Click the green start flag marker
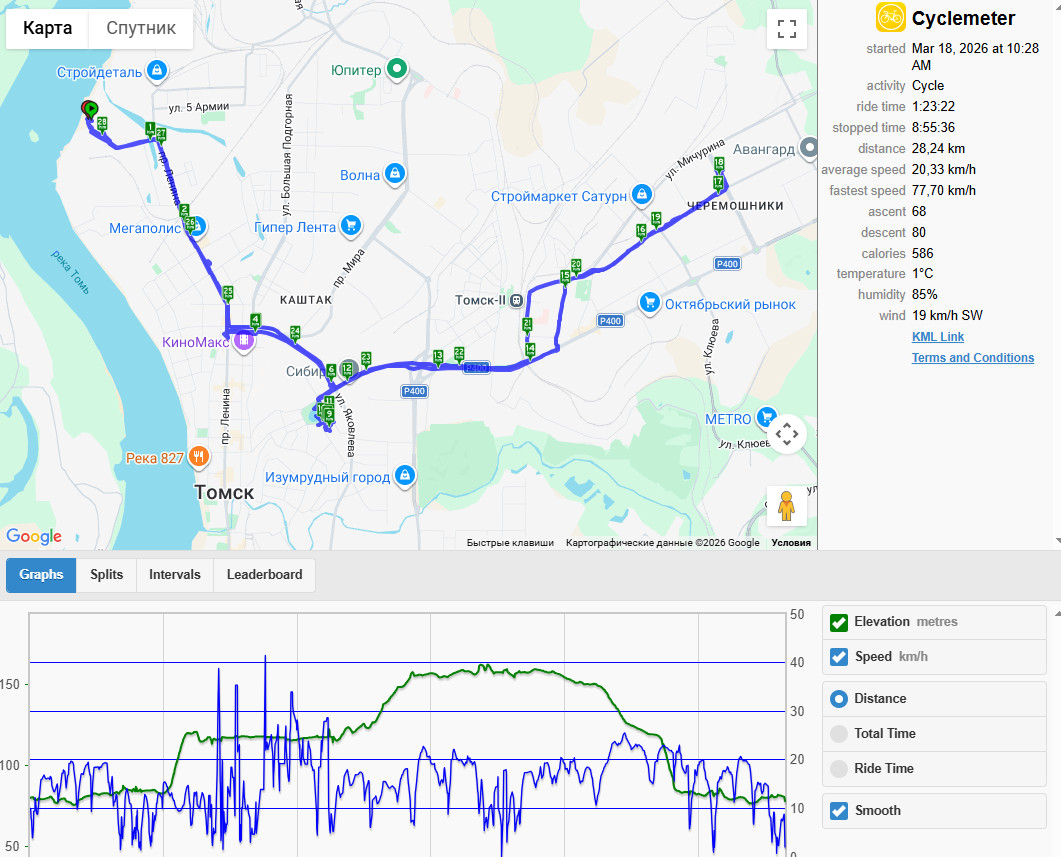Screen dimensions: 1061x857 92,110
